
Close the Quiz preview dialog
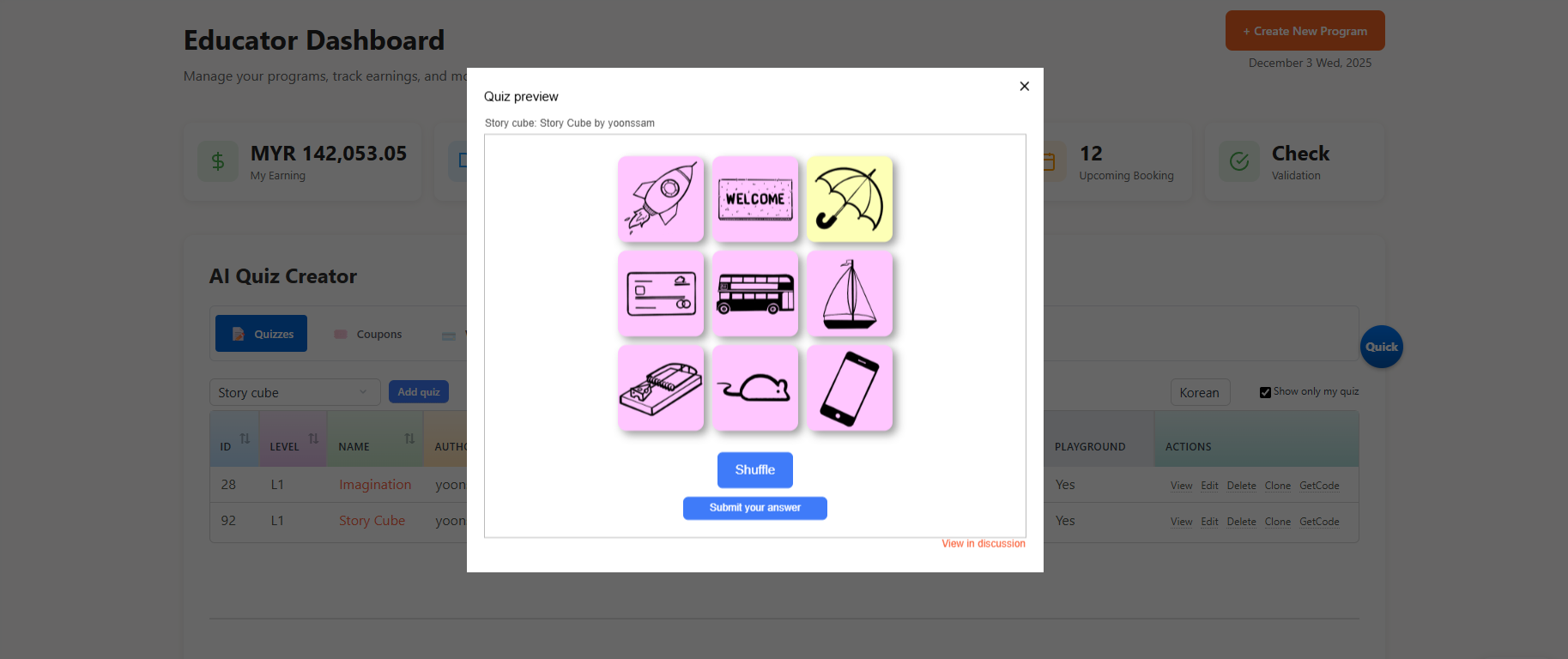tap(1024, 86)
